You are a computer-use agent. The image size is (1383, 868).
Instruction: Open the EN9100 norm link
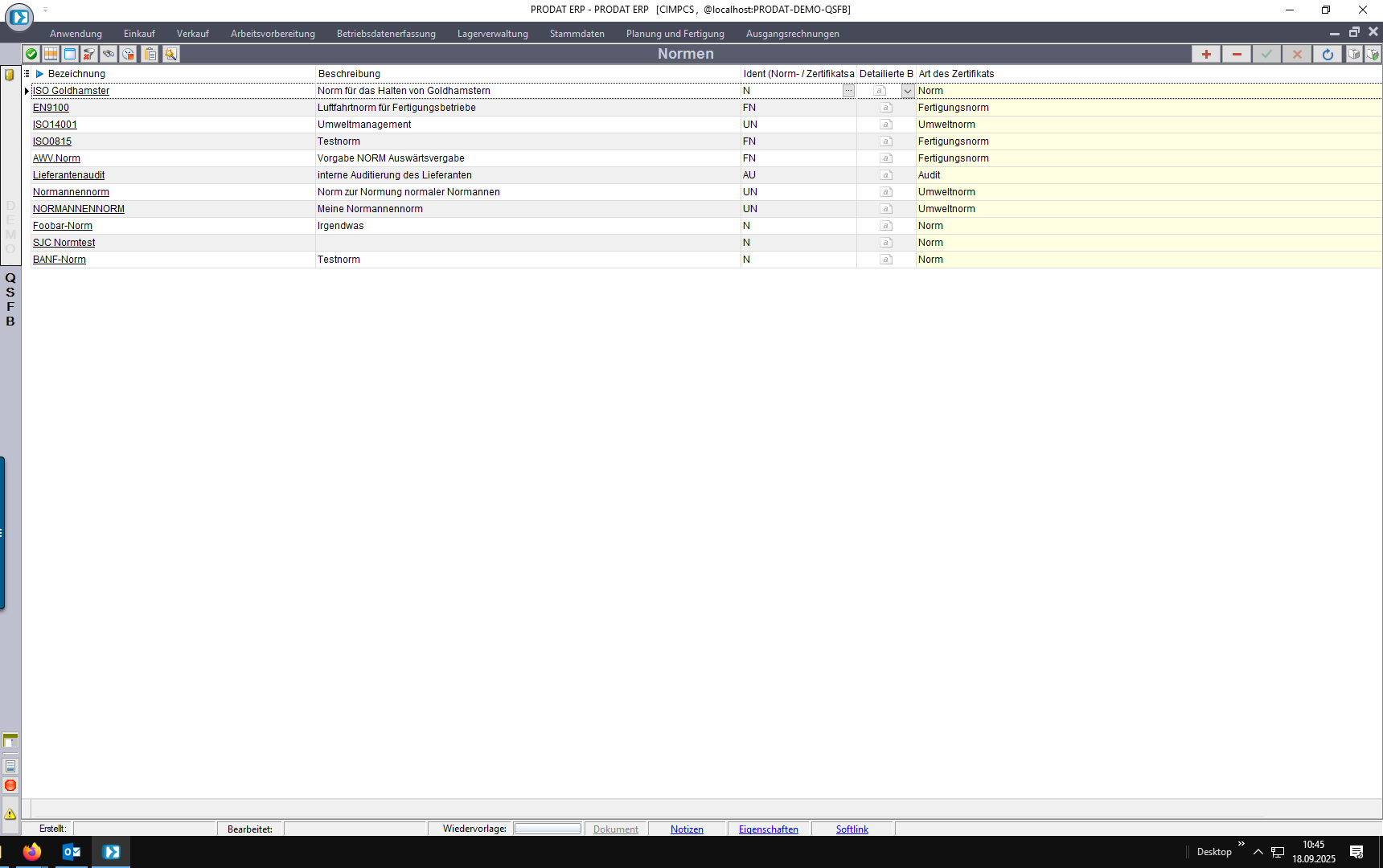[x=51, y=108]
